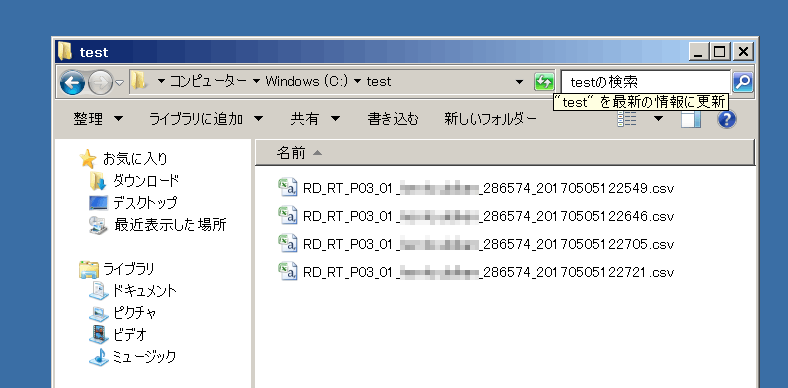Click the folder icon in the address bar
This screenshot has width=788, height=388.
click(138, 80)
